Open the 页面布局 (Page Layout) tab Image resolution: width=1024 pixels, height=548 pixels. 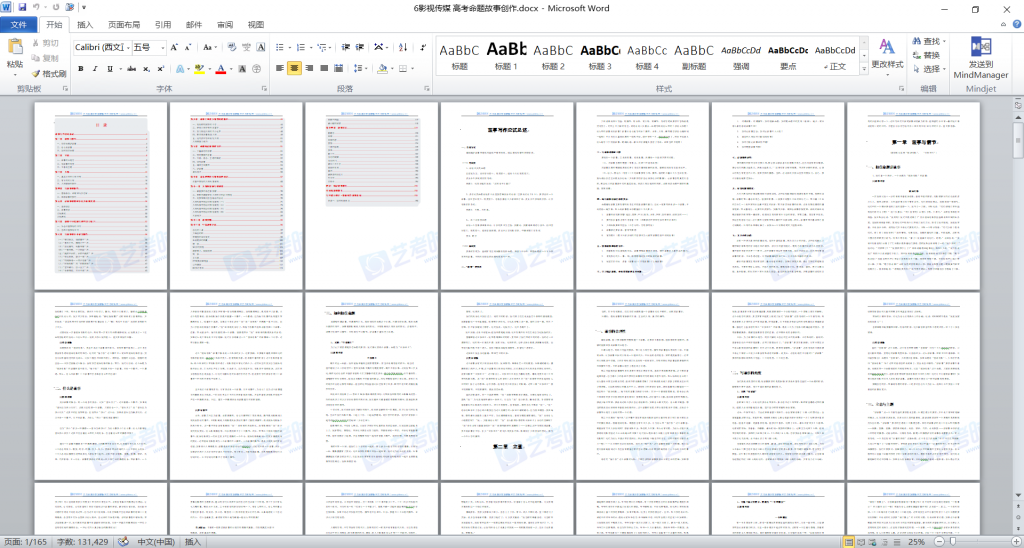(x=124, y=24)
